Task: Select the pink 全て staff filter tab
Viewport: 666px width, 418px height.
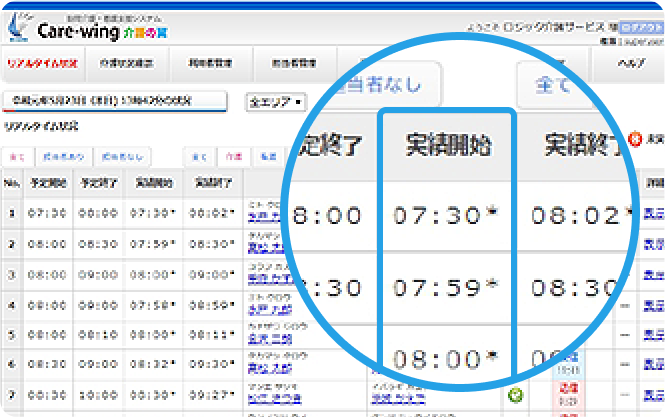Action: (x=17, y=157)
